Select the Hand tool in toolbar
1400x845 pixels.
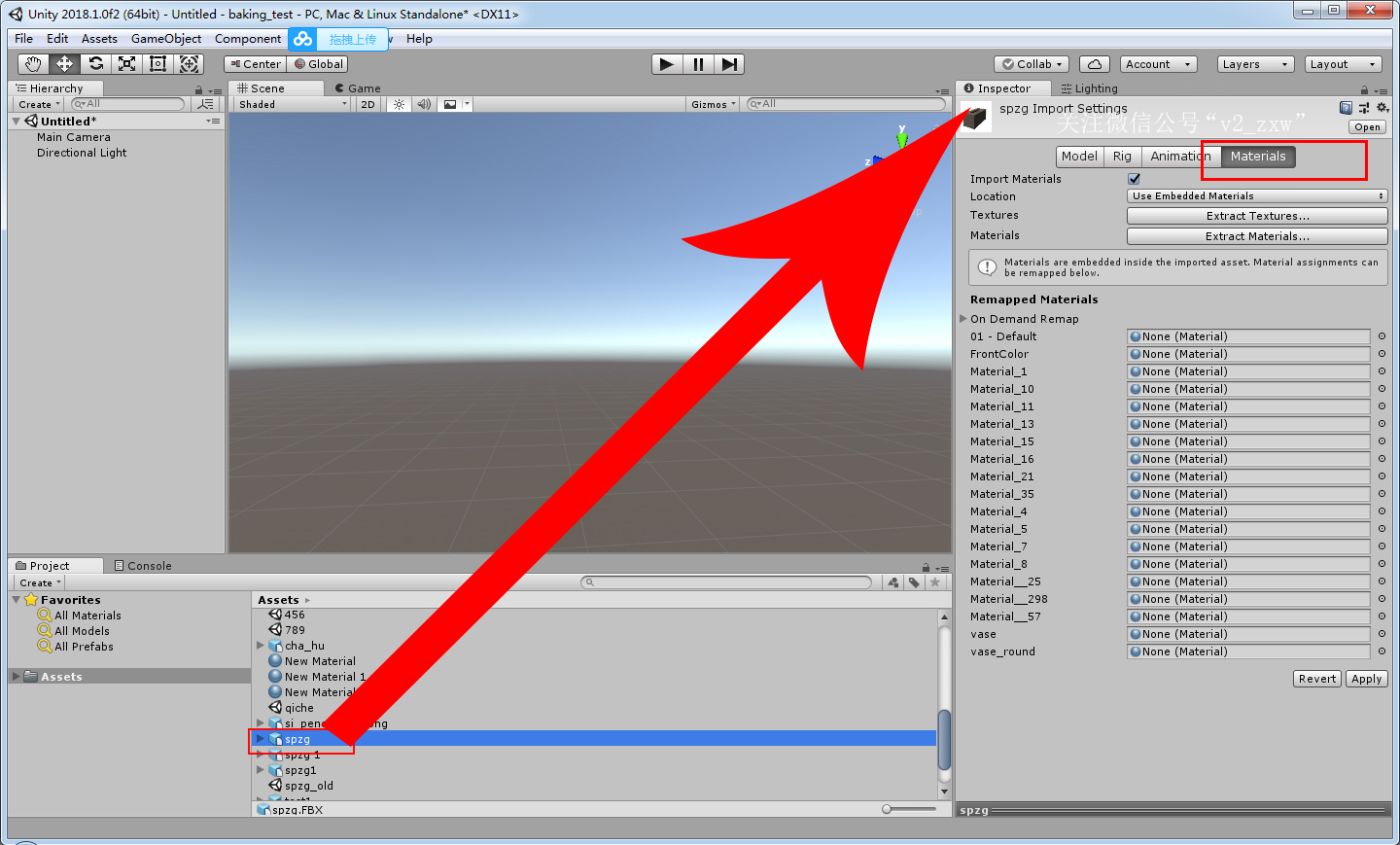click(33, 64)
